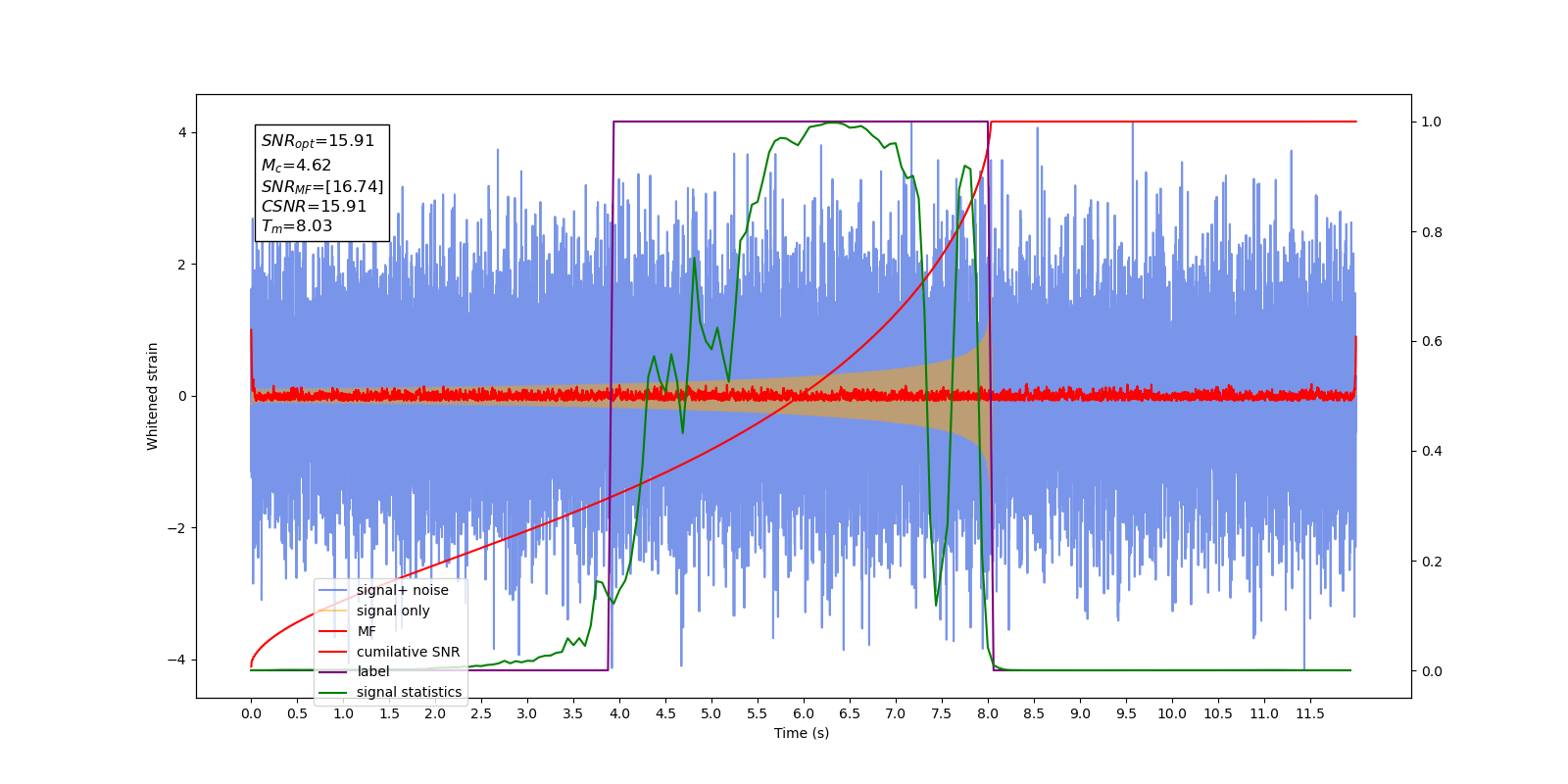Click the 5.0 tick on time axis
Viewport: 1568px width, 784px height.
711,713
